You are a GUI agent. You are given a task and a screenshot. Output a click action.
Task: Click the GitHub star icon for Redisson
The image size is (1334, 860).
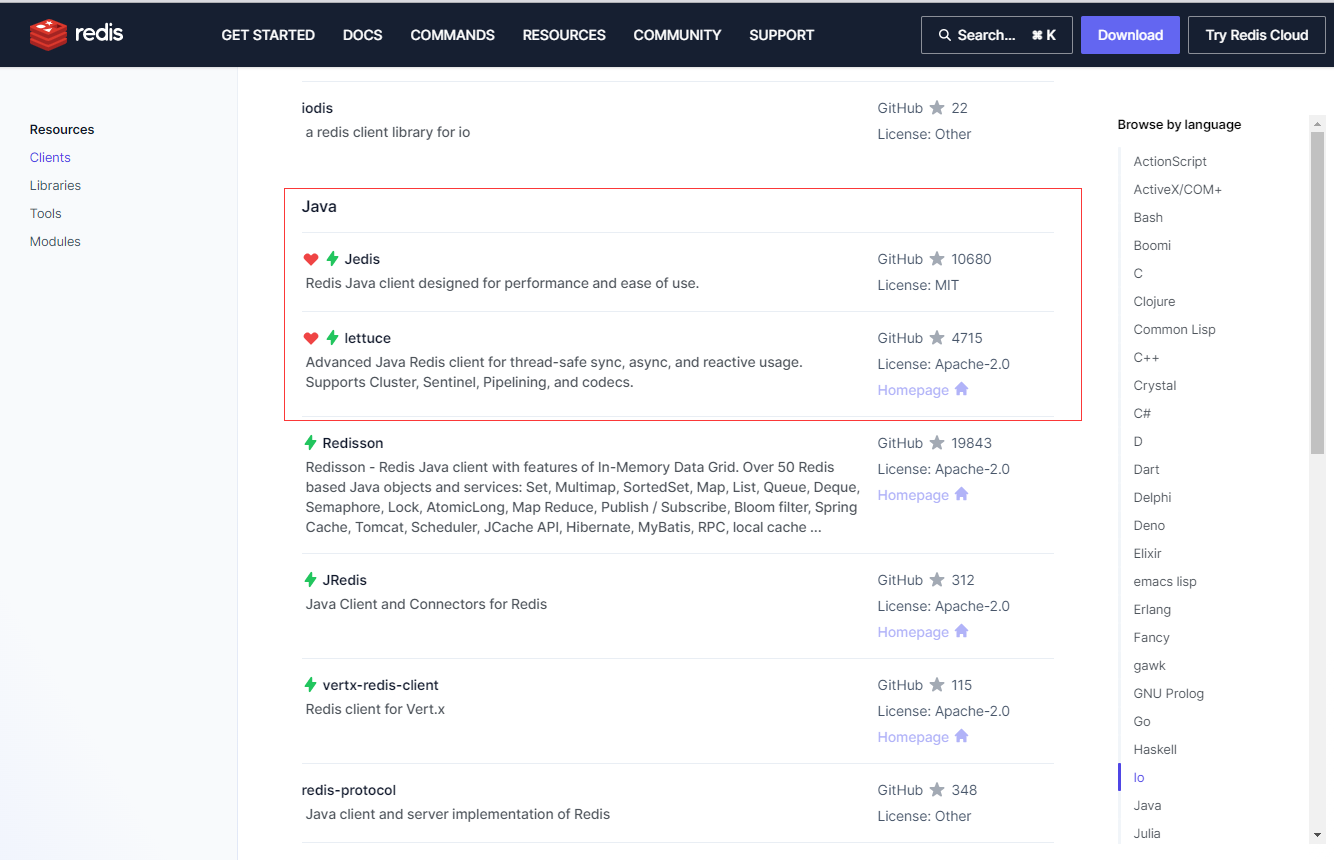(937, 443)
